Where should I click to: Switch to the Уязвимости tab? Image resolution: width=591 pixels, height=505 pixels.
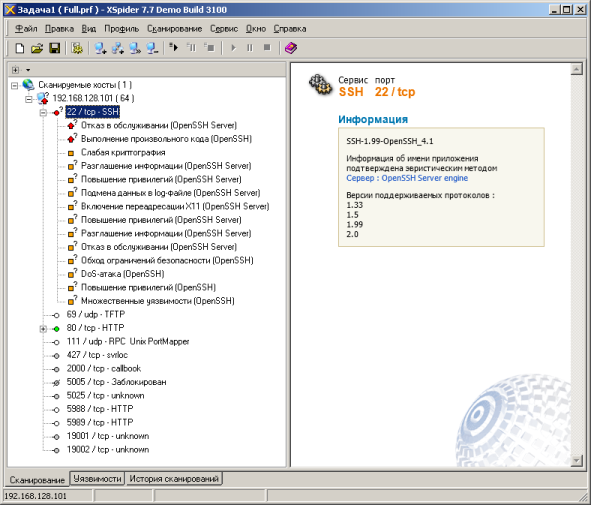pyautogui.click(x=97, y=479)
